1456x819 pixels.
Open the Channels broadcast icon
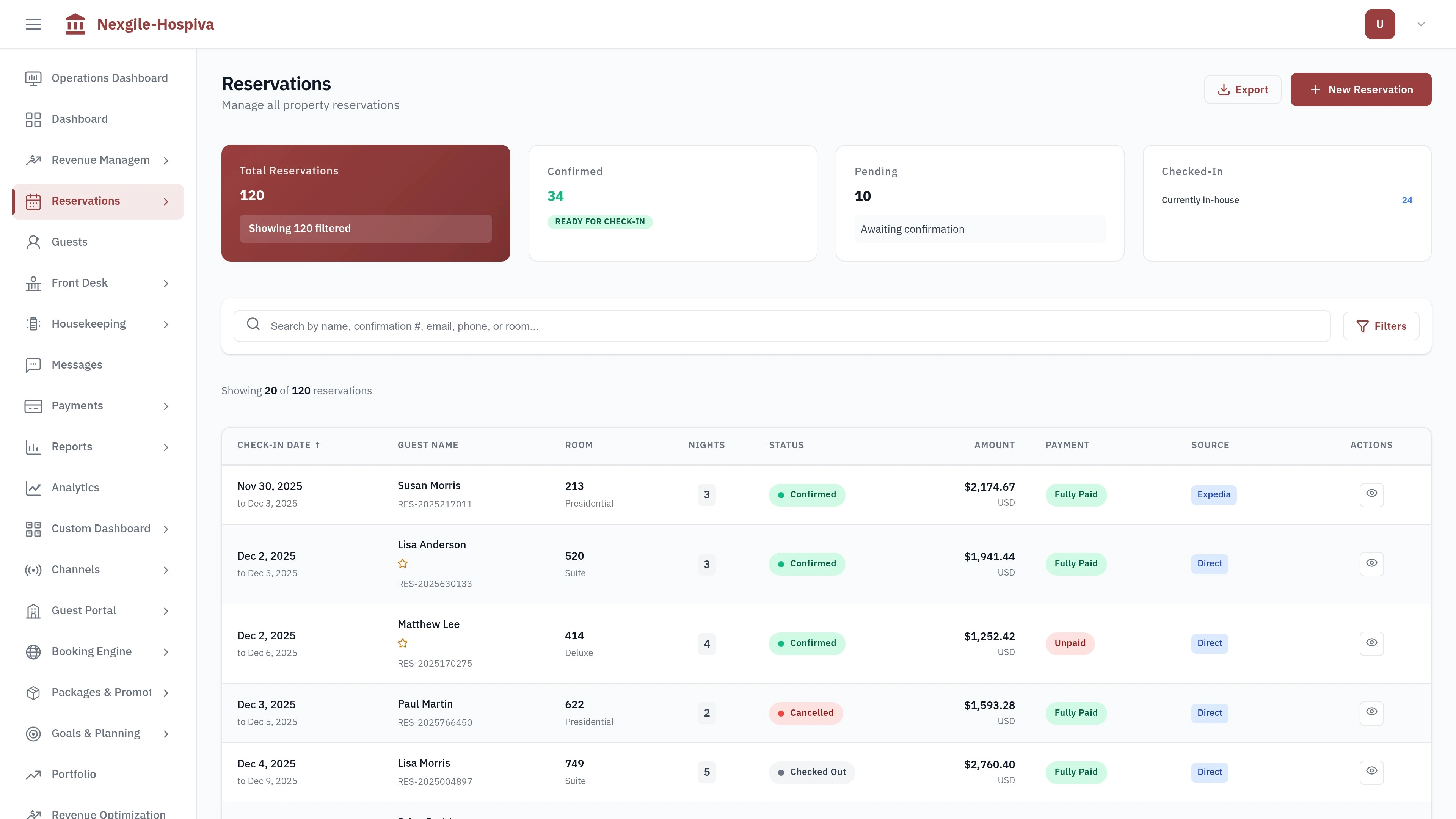tap(33, 569)
